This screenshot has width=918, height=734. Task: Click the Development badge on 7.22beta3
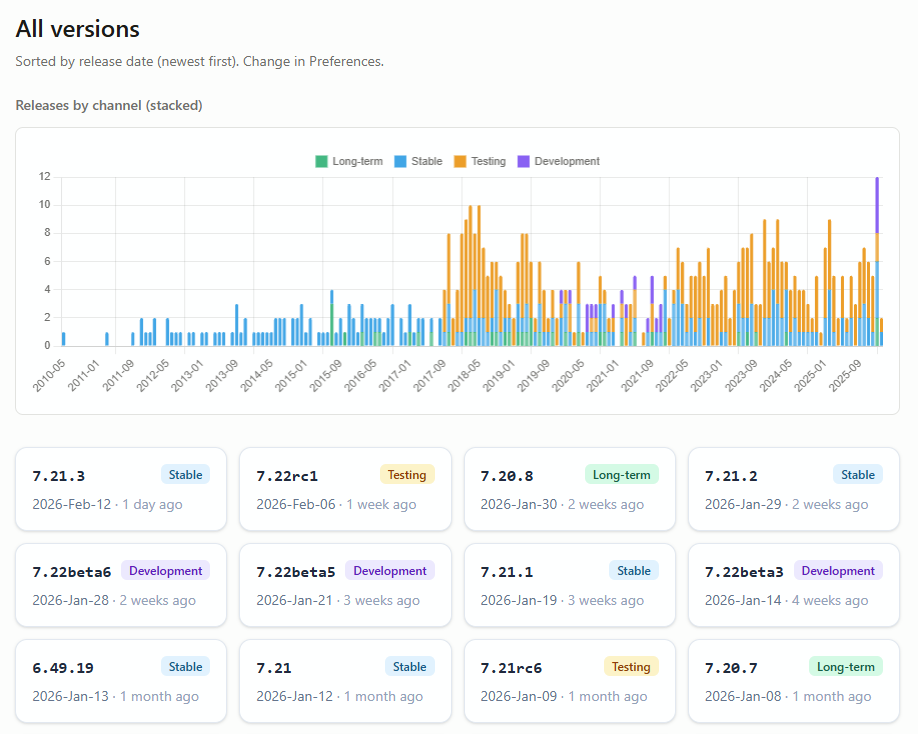tap(838, 571)
